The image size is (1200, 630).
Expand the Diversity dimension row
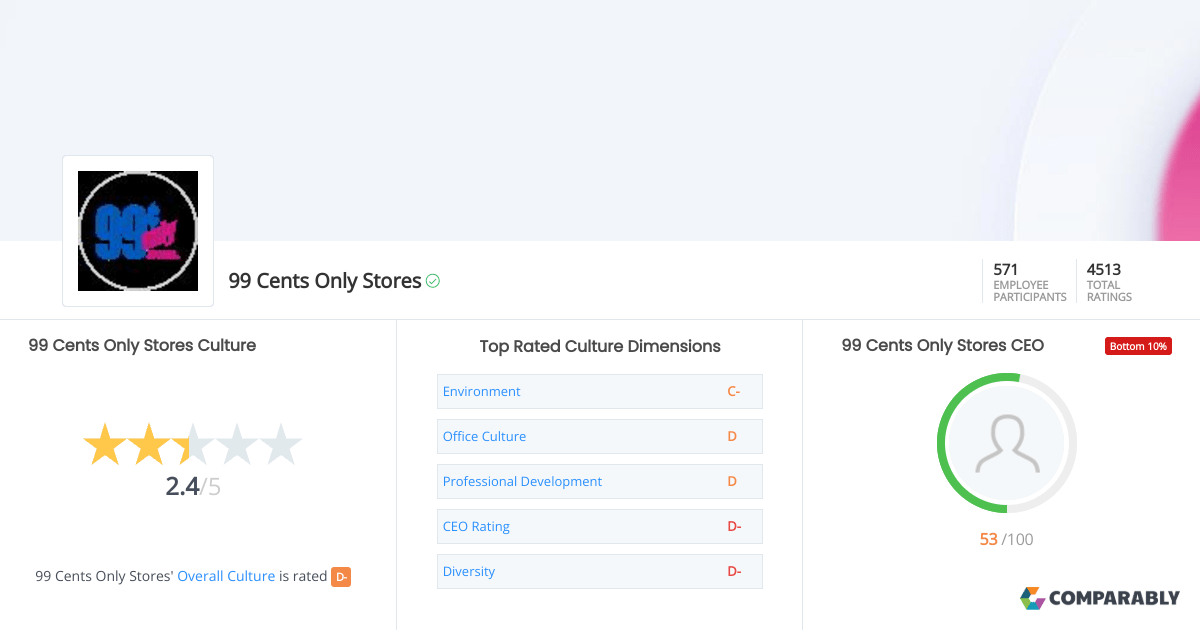pos(468,571)
